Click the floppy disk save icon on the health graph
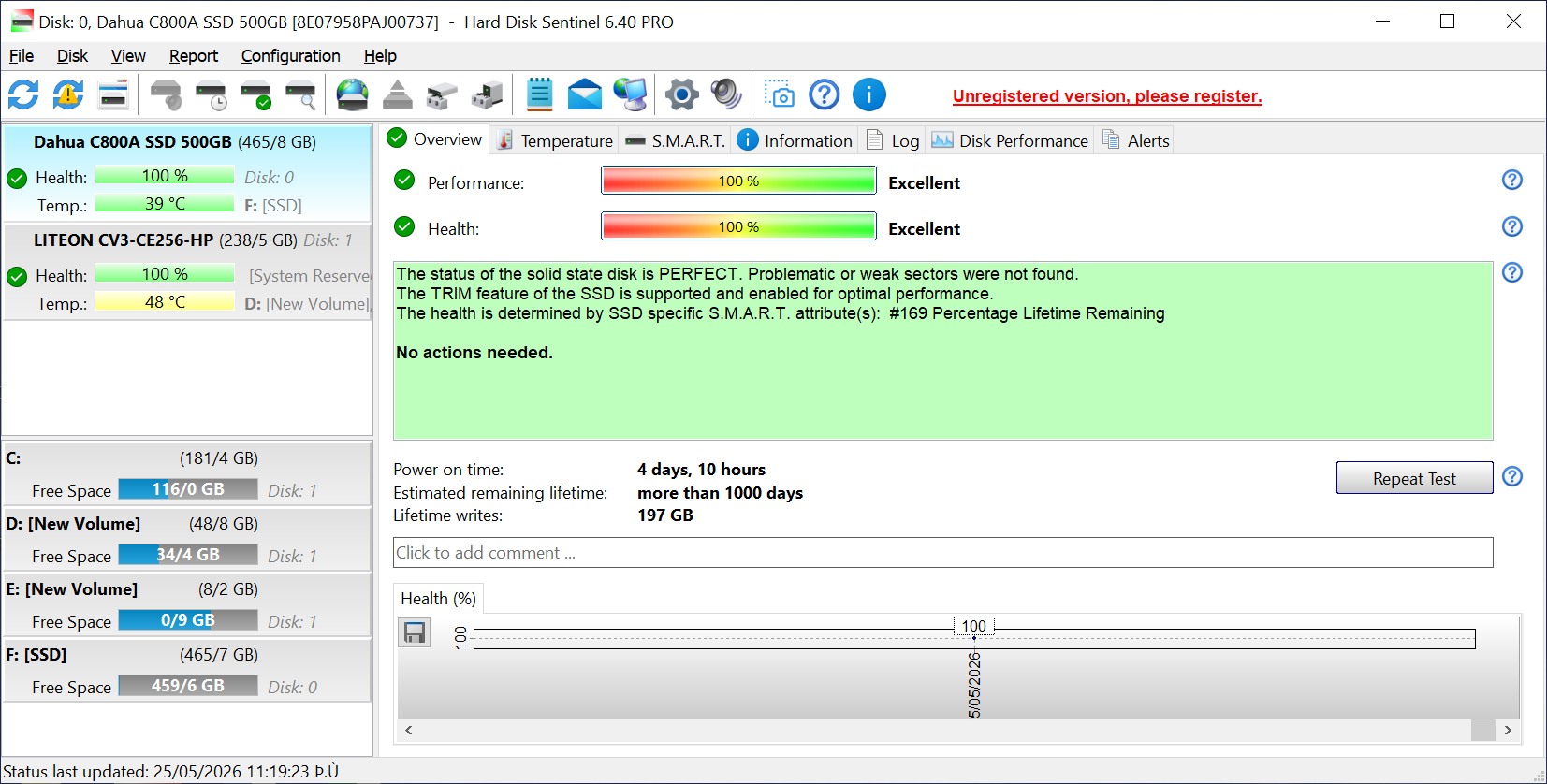1547x784 pixels. [x=415, y=632]
